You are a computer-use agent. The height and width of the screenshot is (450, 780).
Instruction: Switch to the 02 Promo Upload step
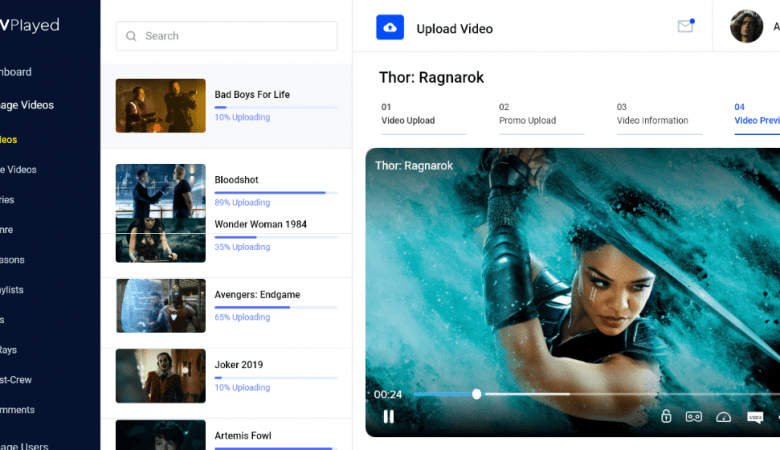541,117
